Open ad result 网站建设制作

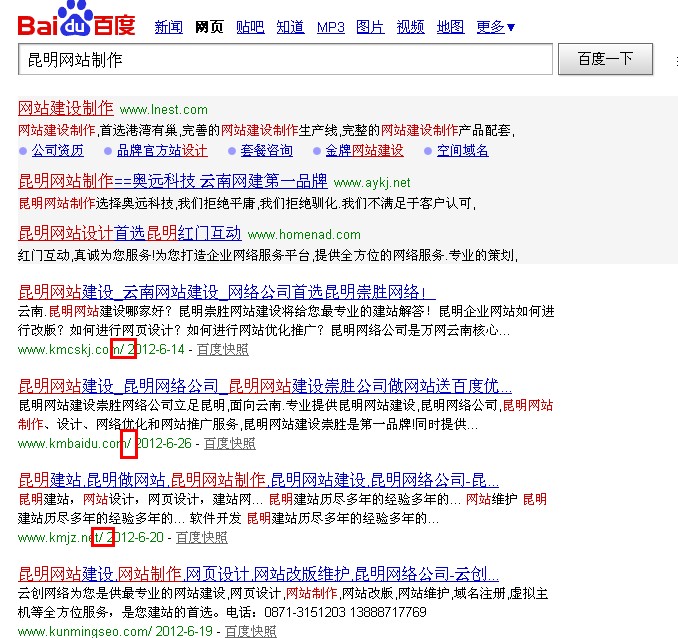(x=66, y=108)
